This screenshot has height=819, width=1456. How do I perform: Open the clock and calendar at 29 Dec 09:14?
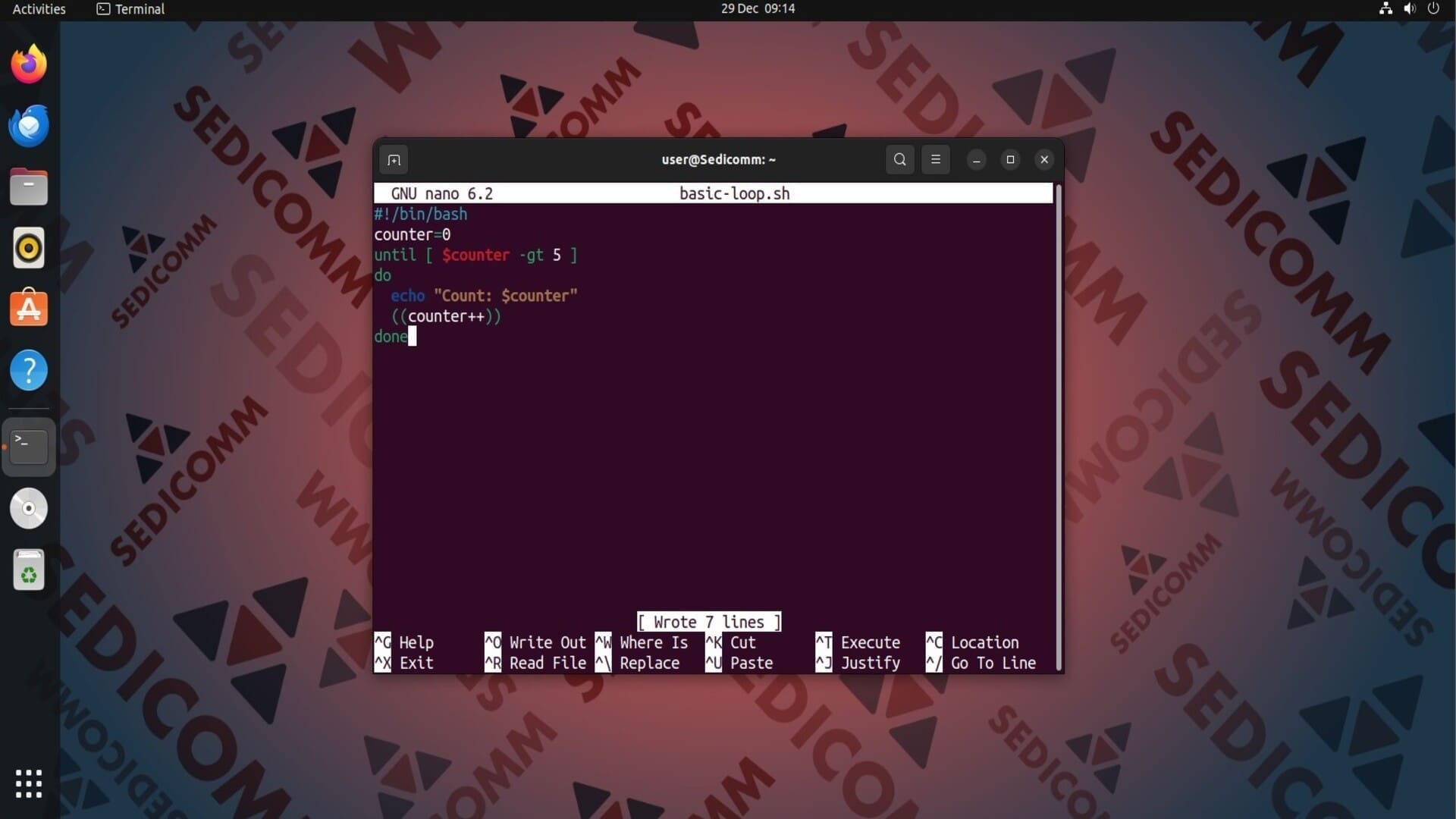coord(758,9)
